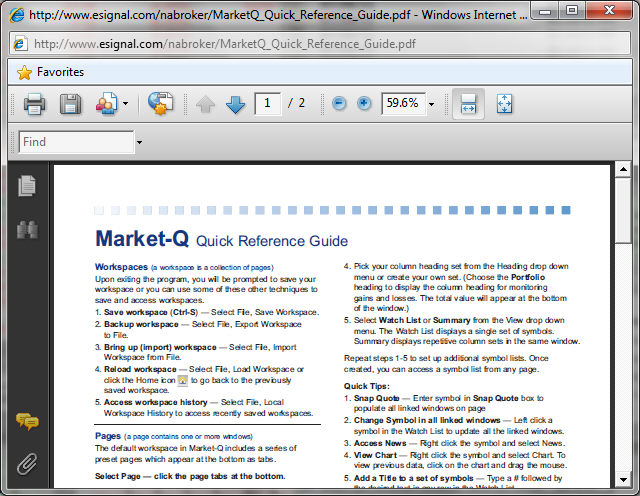This screenshot has height=496, width=640.
Task: Expand the collaborate dropdown arrow
Action: tap(126, 104)
